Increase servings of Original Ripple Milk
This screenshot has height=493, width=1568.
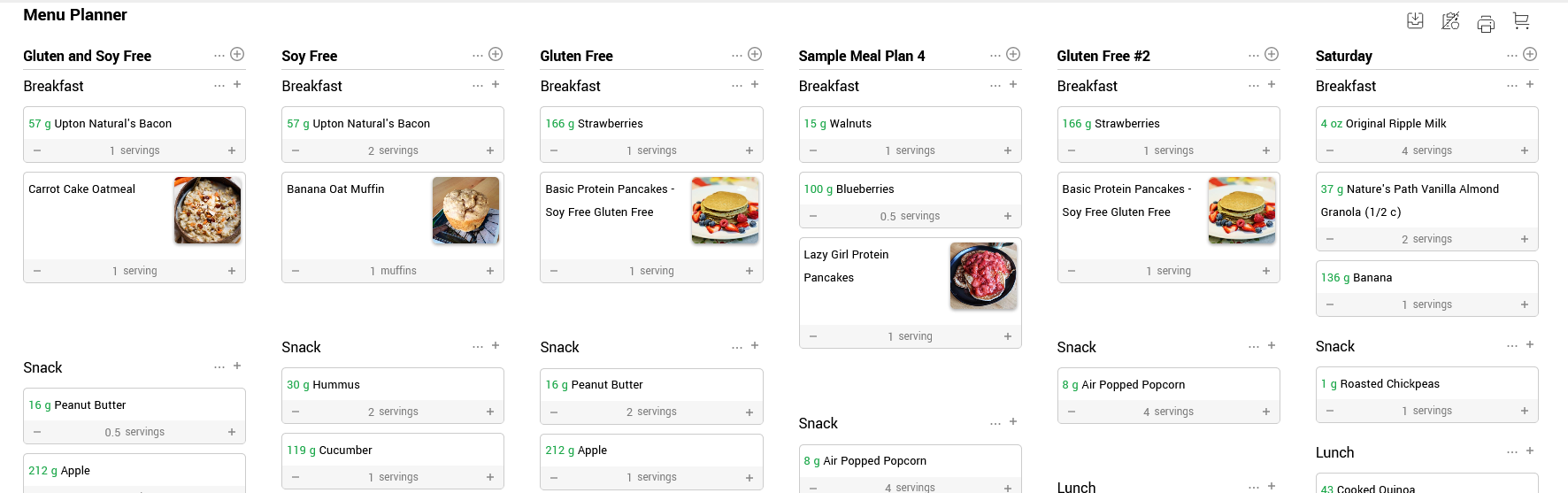[x=1525, y=150]
